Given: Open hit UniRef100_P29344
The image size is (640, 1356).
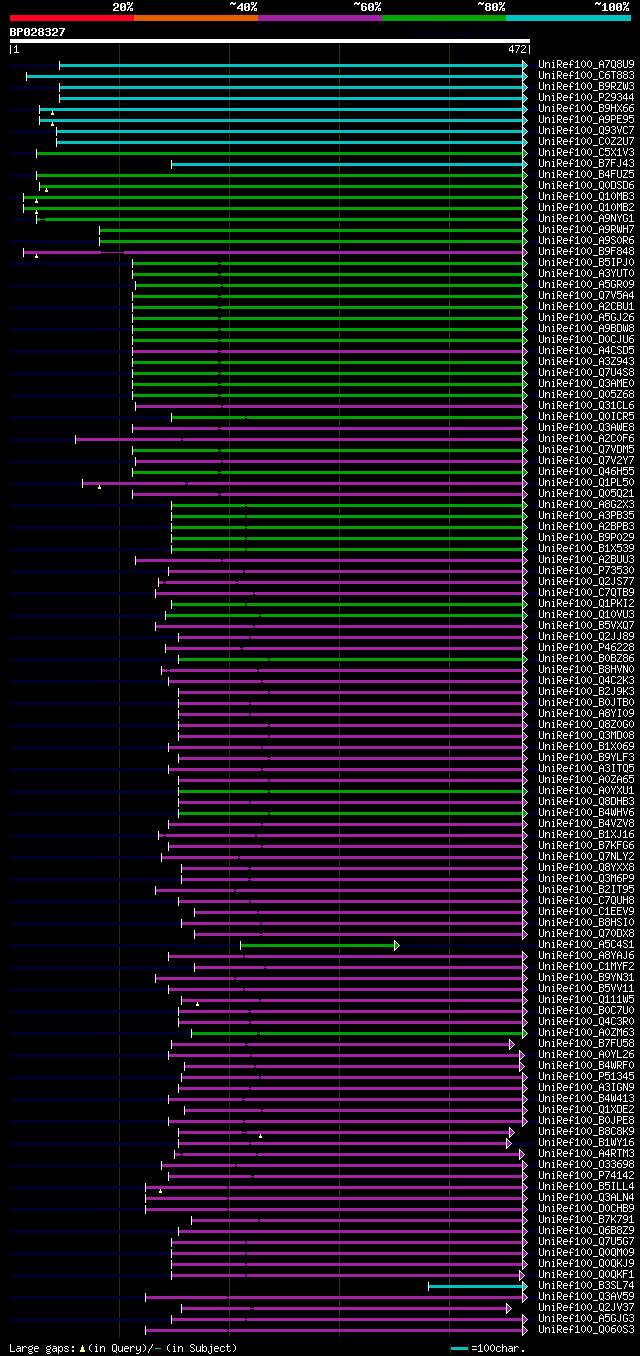Looking at the screenshot, I should (x=586, y=97).
